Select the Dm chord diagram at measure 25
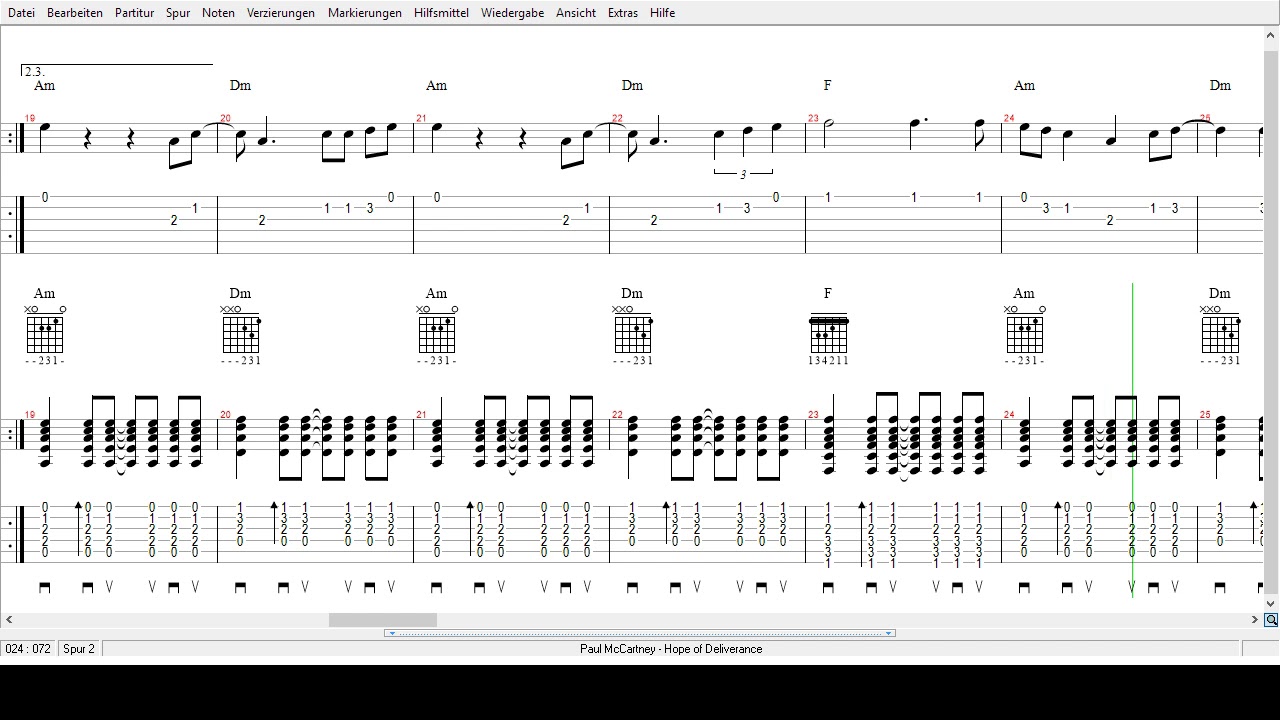The width and height of the screenshot is (1280, 720). (1221, 334)
